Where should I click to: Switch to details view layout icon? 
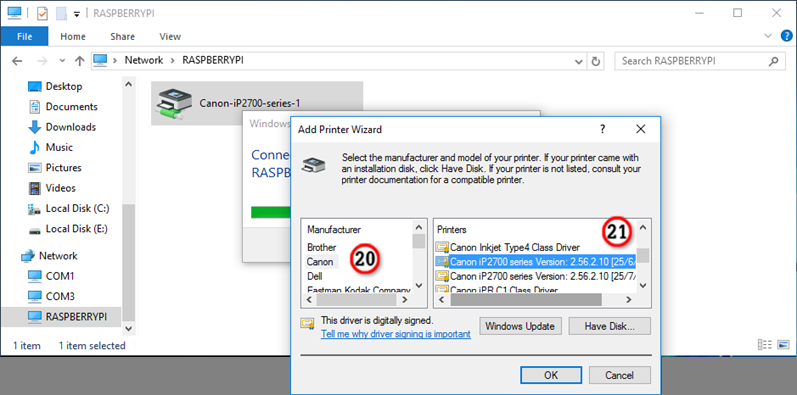pos(765,345)
